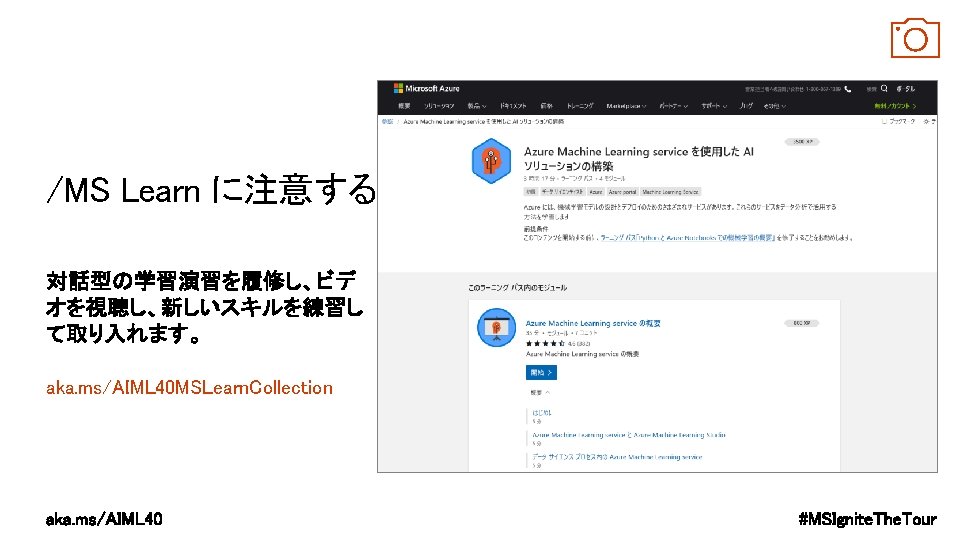The image size is (960, 540).
Task: Click the aka.ms/AIML40MSLearnCollection link
Action: pos(189,388)
